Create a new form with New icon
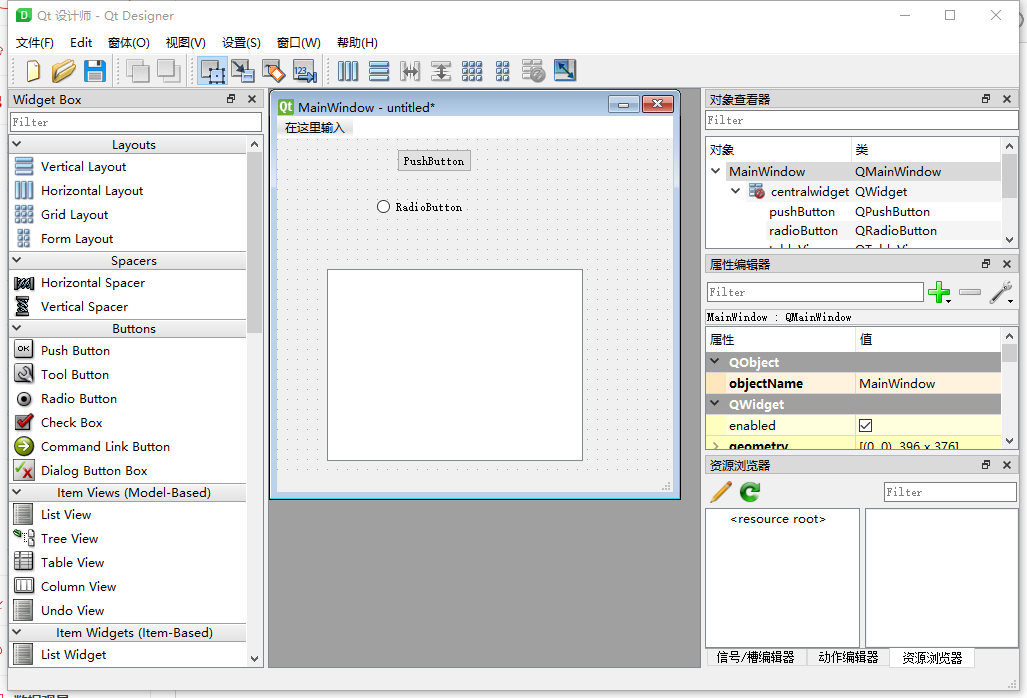Viewport: 1027px width, 698px height. pyautogui.click(x=33, y=71)
